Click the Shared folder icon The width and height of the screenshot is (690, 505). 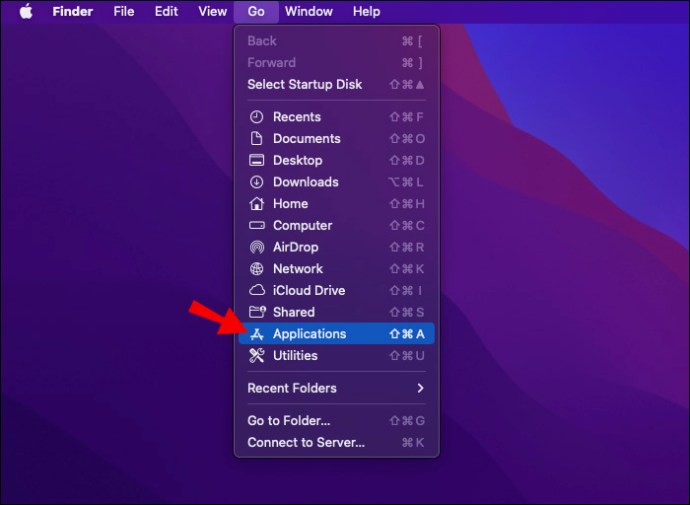(257, 312)
